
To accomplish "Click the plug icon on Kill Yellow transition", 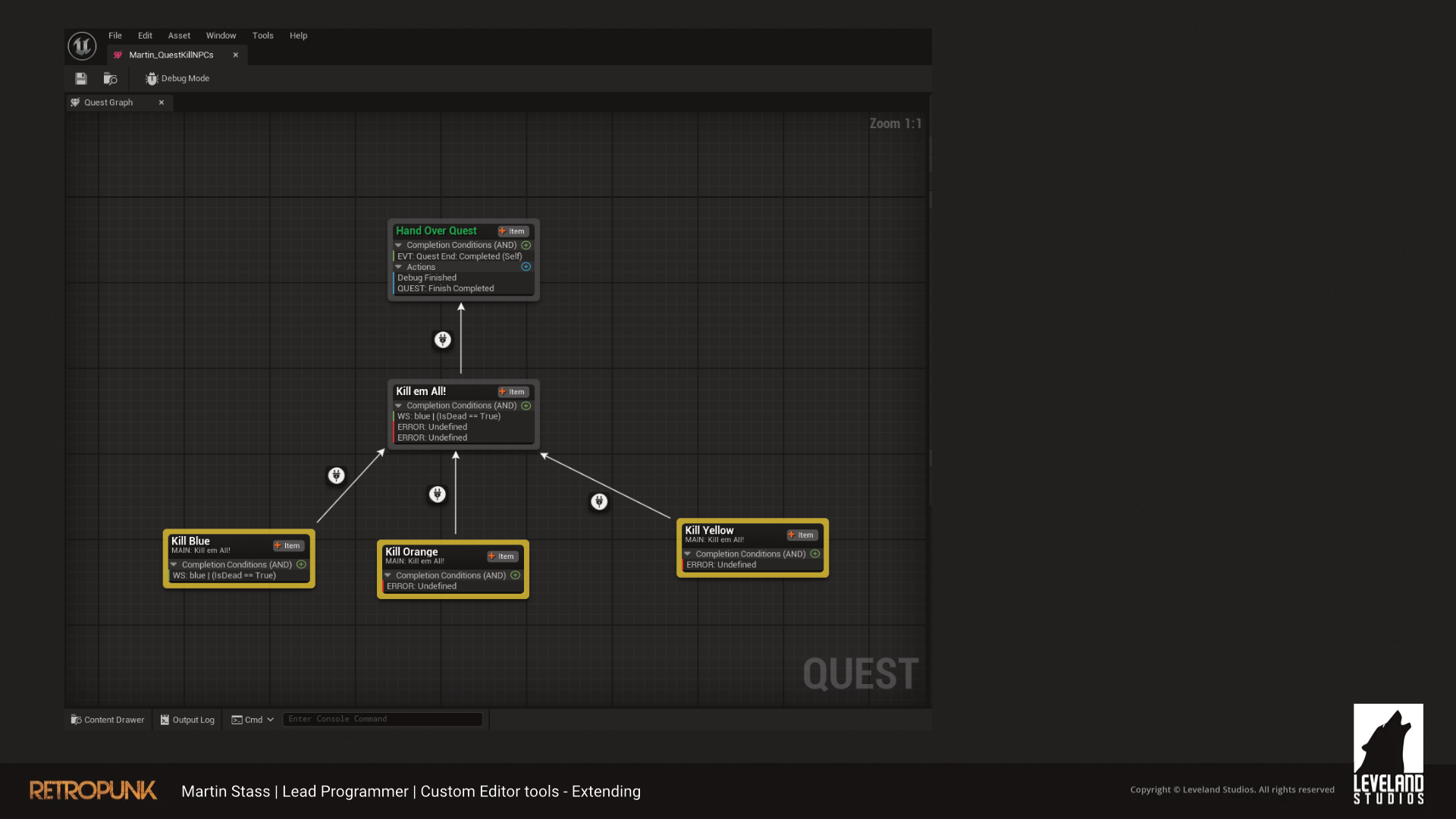I will pos(599,501).
